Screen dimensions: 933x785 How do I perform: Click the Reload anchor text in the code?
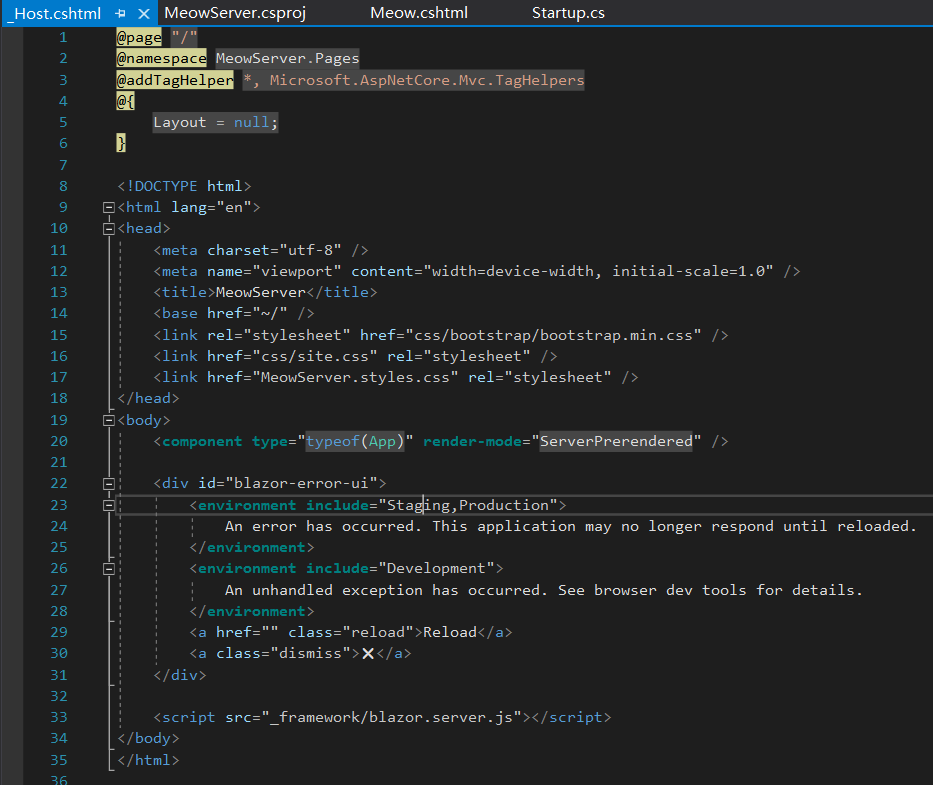pyautogui.click(x=450, y=631)
